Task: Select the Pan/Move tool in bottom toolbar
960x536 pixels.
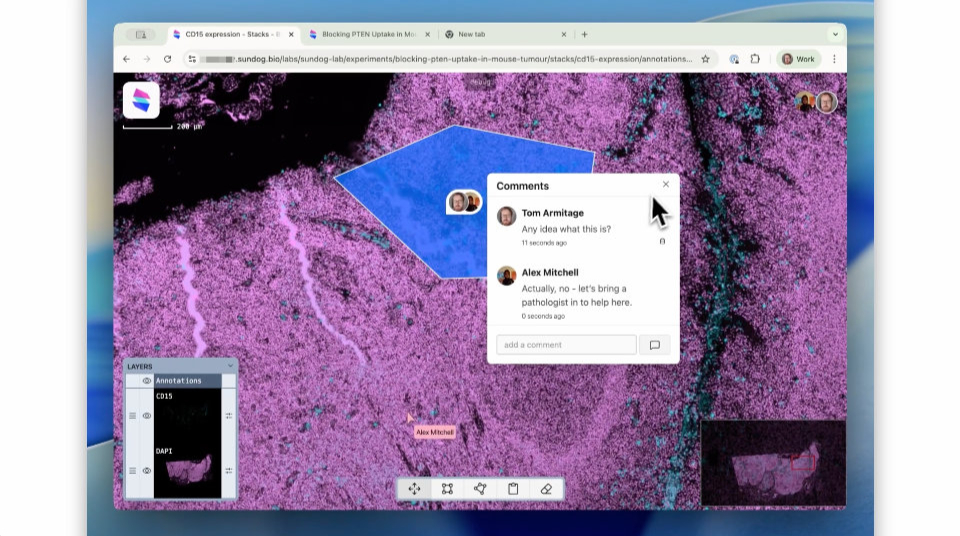Action: tap(414, 489)
